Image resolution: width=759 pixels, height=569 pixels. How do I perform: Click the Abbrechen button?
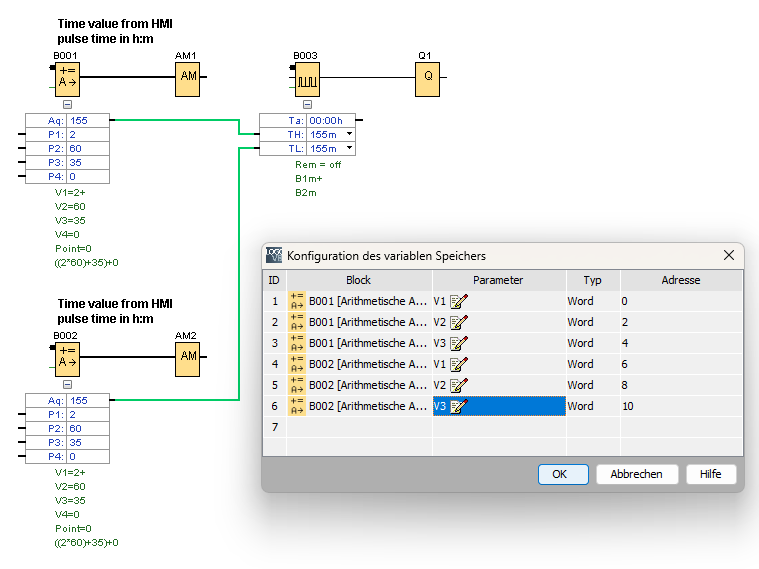(x=636, y=474)
